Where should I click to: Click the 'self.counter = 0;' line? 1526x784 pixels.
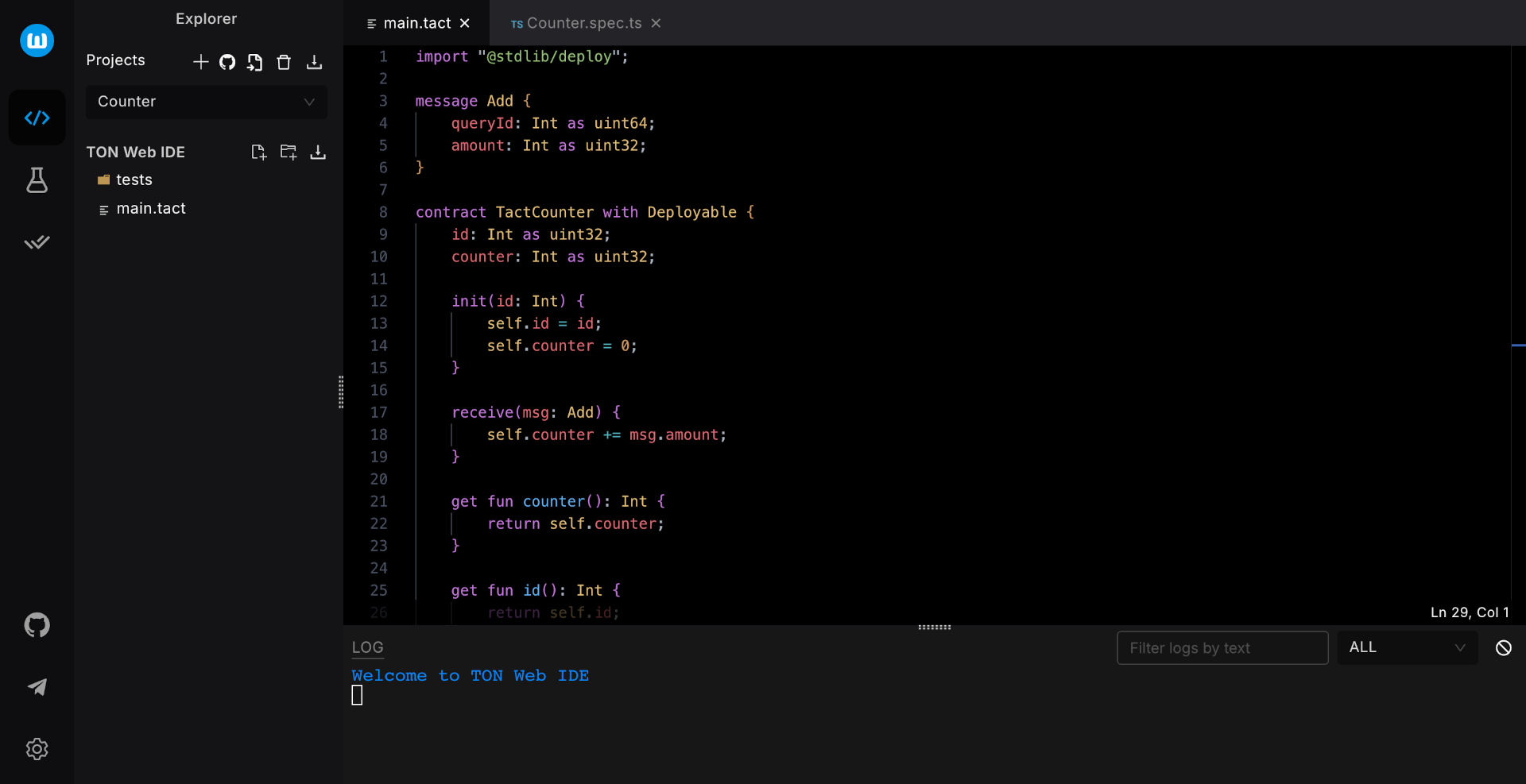562,346
